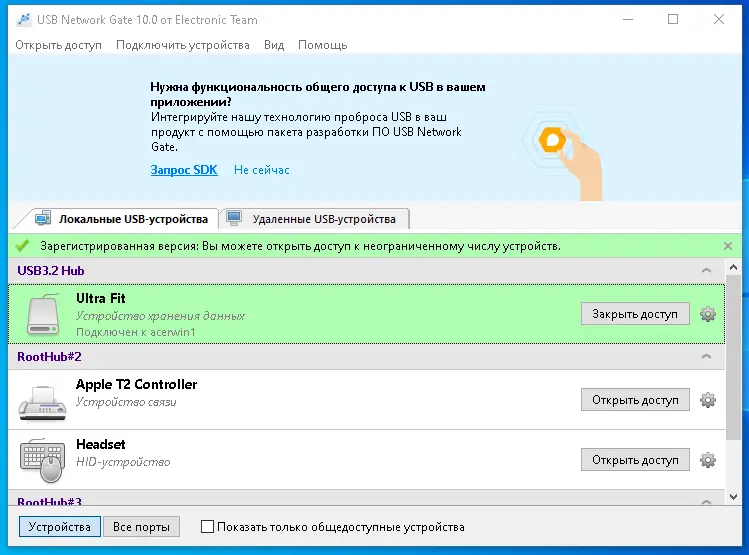Click the device list scroll down arrow

click(x=733, y=497)
